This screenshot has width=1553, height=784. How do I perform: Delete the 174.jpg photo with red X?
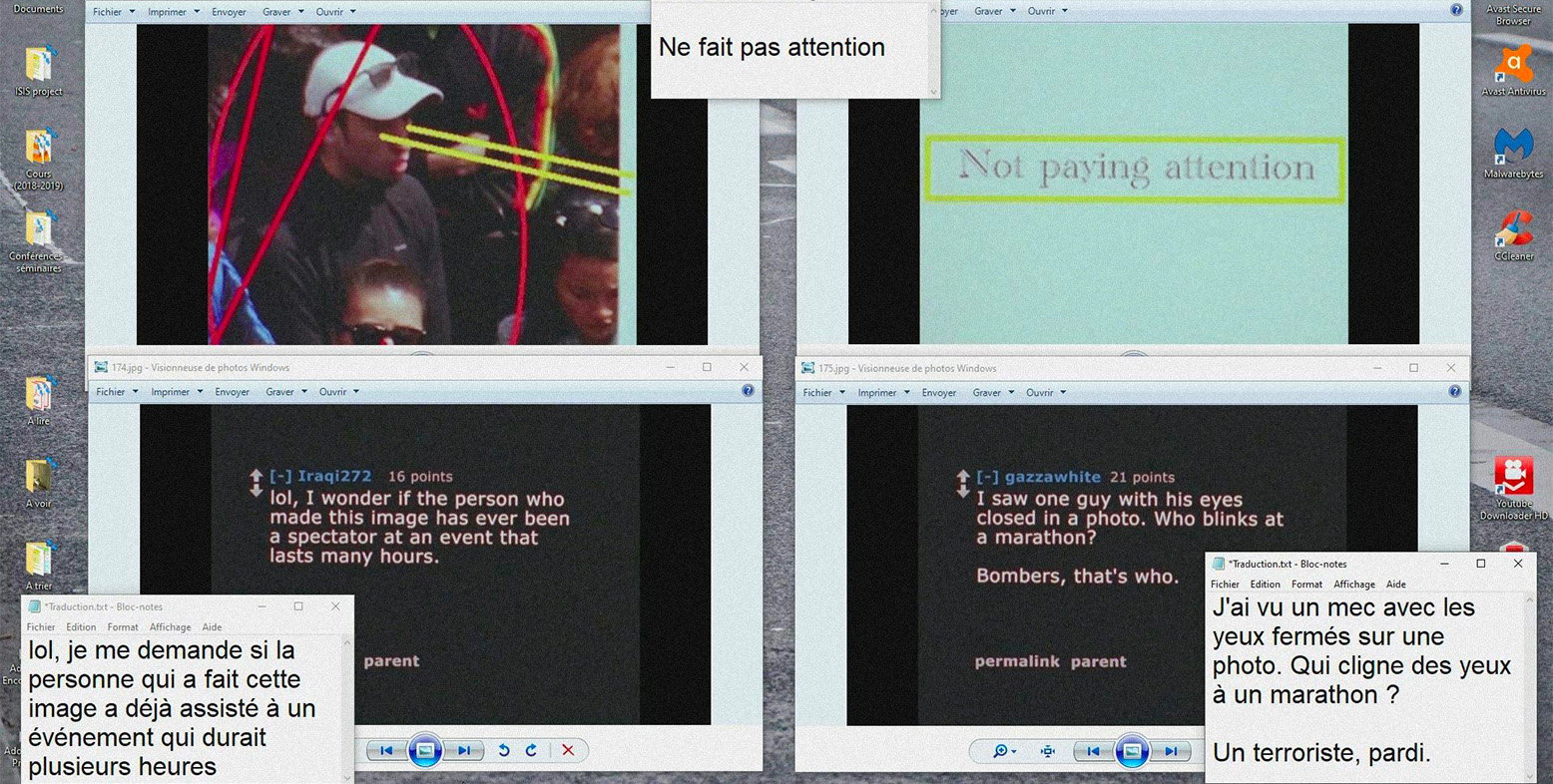point(568,750)
